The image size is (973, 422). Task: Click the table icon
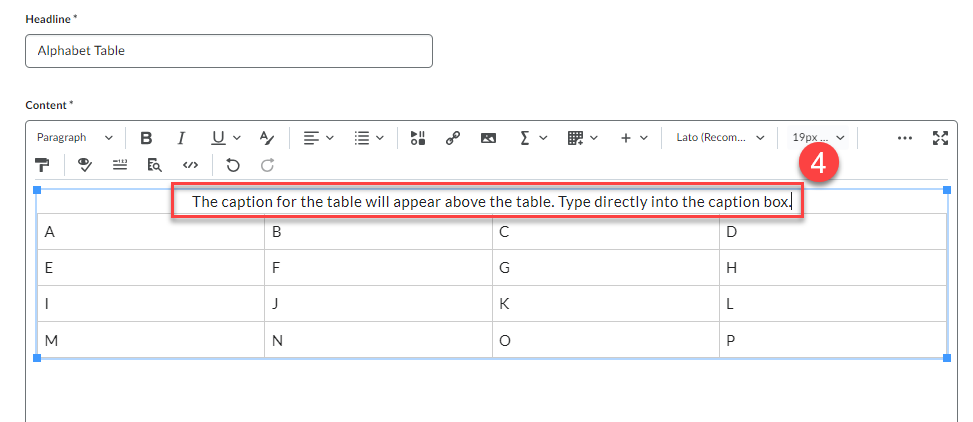(575, 138)
